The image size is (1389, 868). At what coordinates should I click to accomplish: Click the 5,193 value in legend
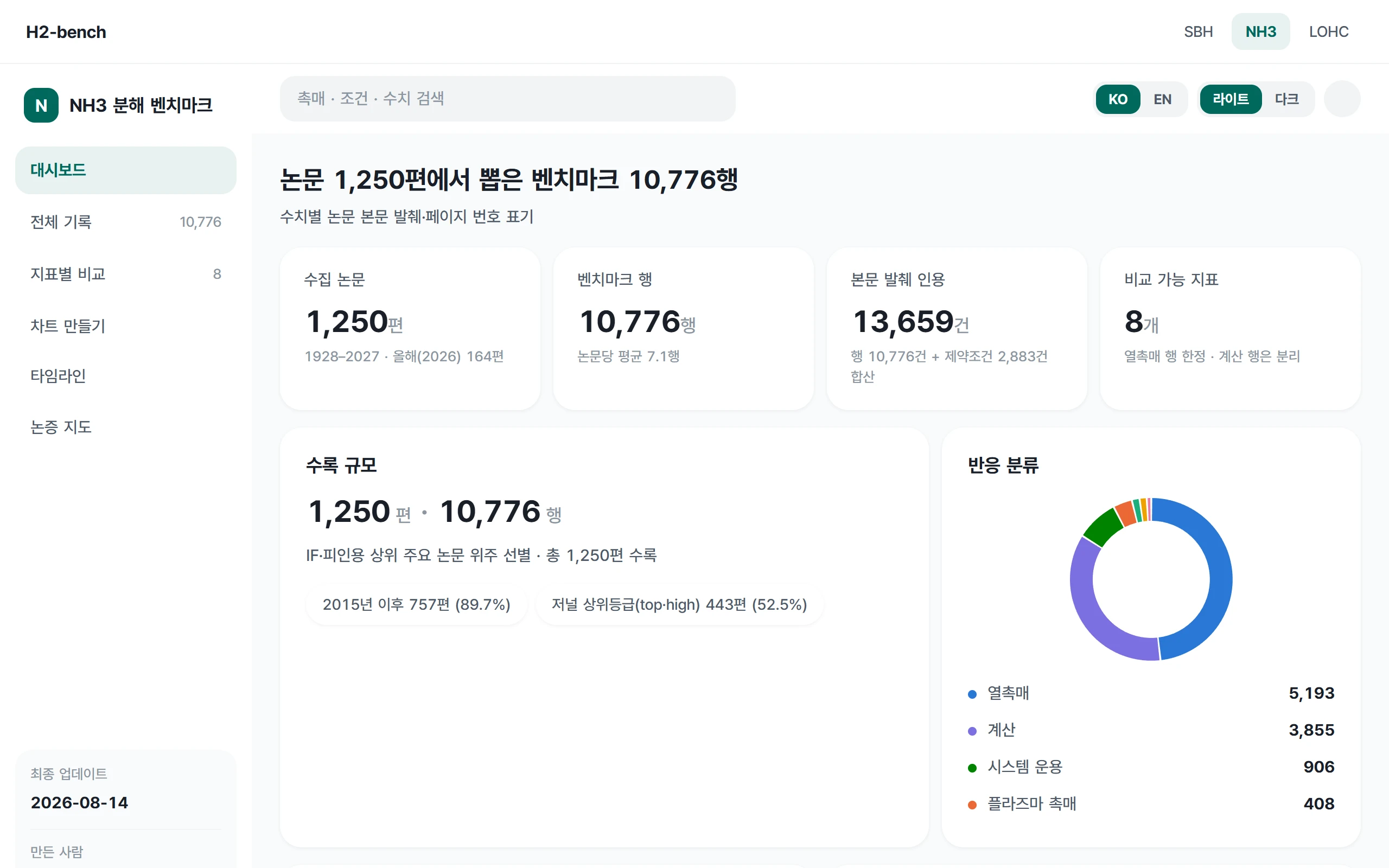[x=1311, y=693]
